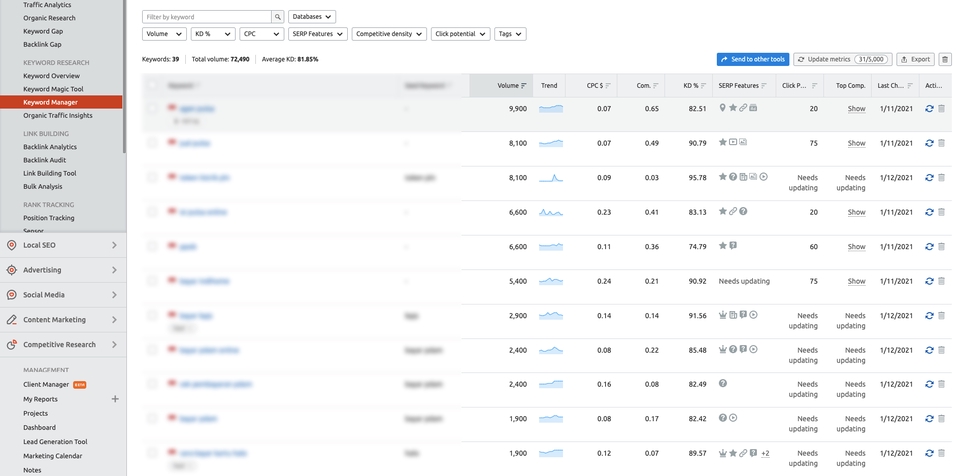Check the row with KD 83.13
960x476 pixels.
(x=152, y=212)
